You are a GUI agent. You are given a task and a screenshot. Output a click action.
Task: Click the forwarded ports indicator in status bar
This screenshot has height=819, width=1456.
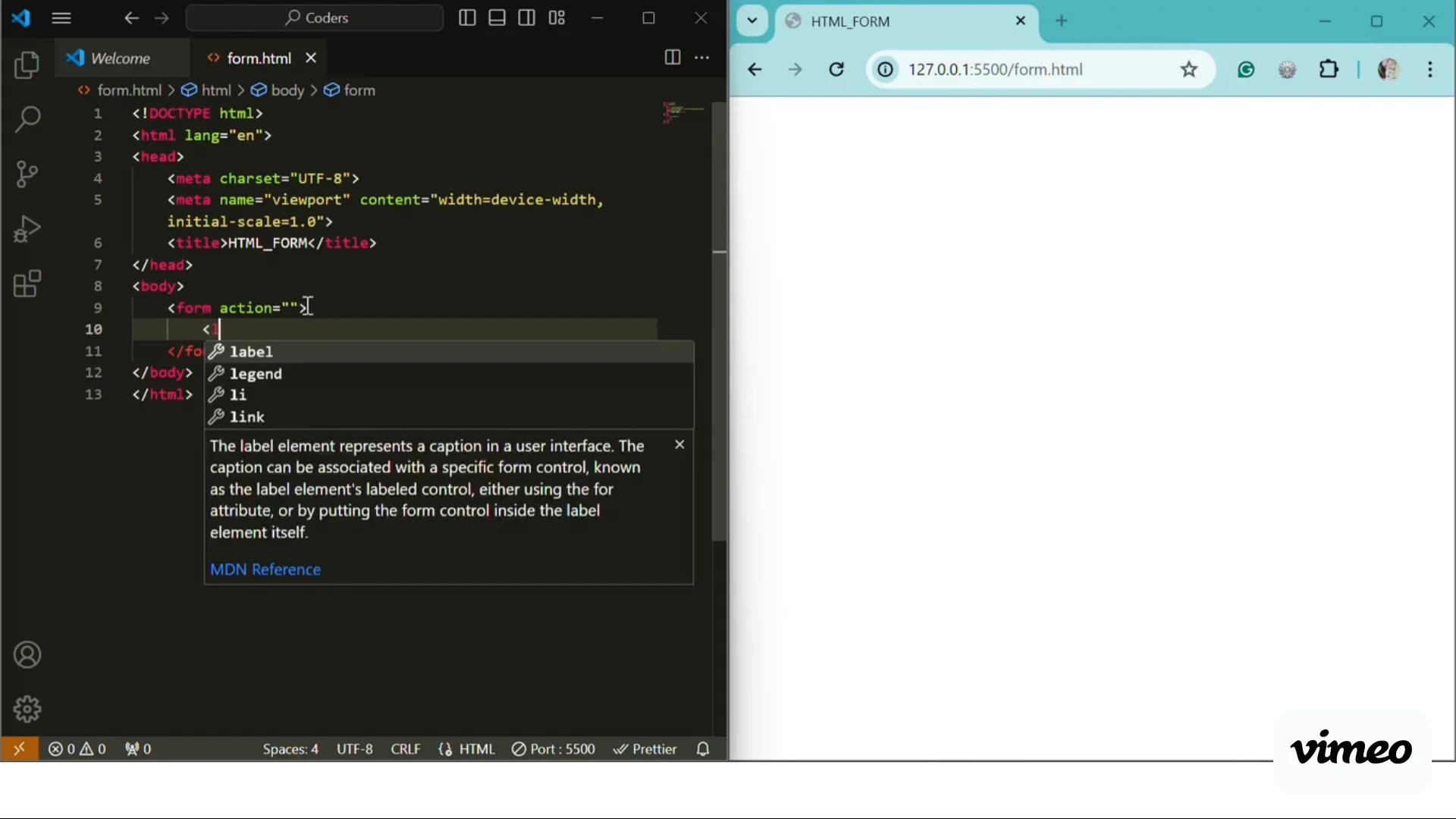point(137,748)
